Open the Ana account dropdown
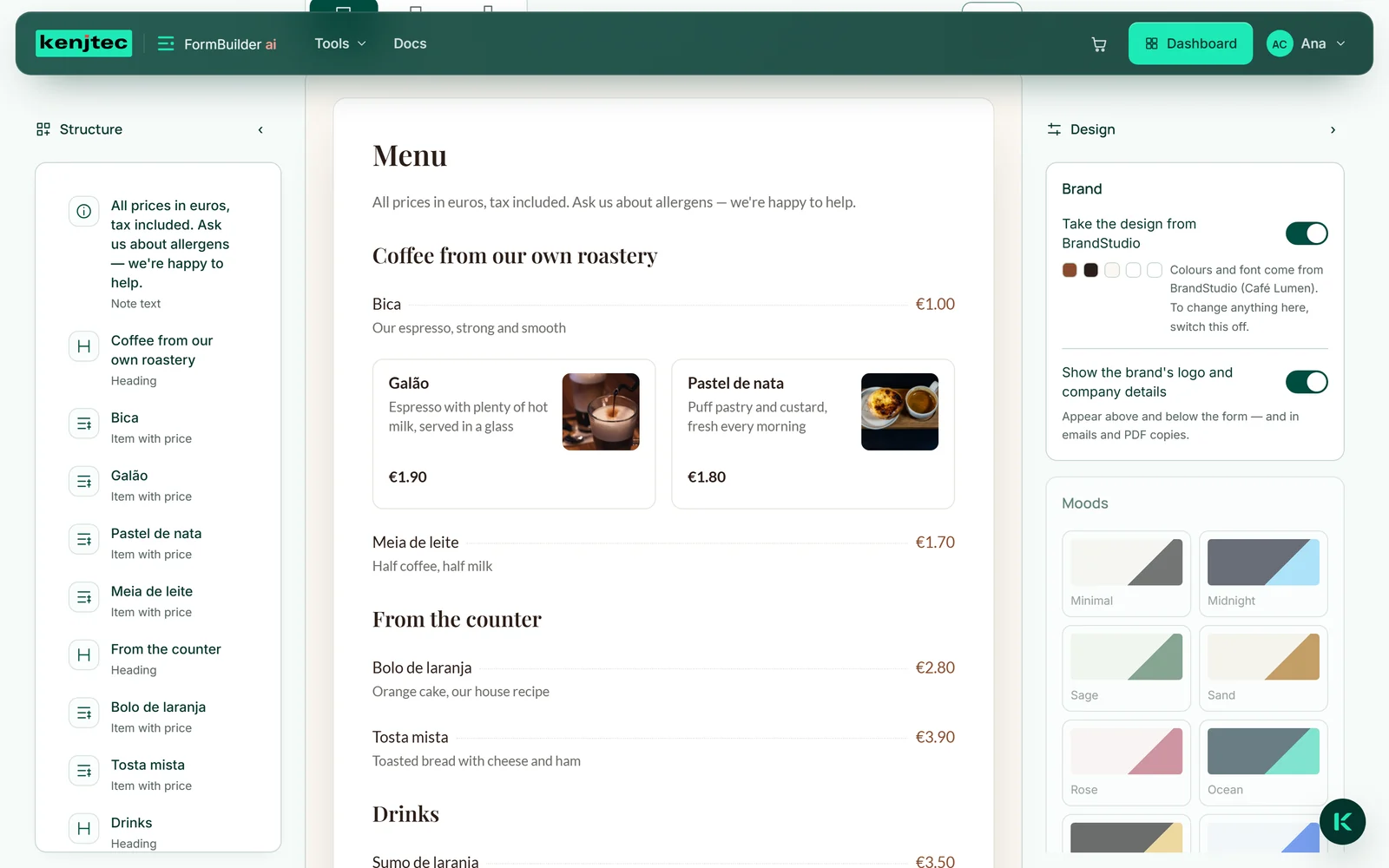This screenshot has width=1389, height=868. point(1306,43)
